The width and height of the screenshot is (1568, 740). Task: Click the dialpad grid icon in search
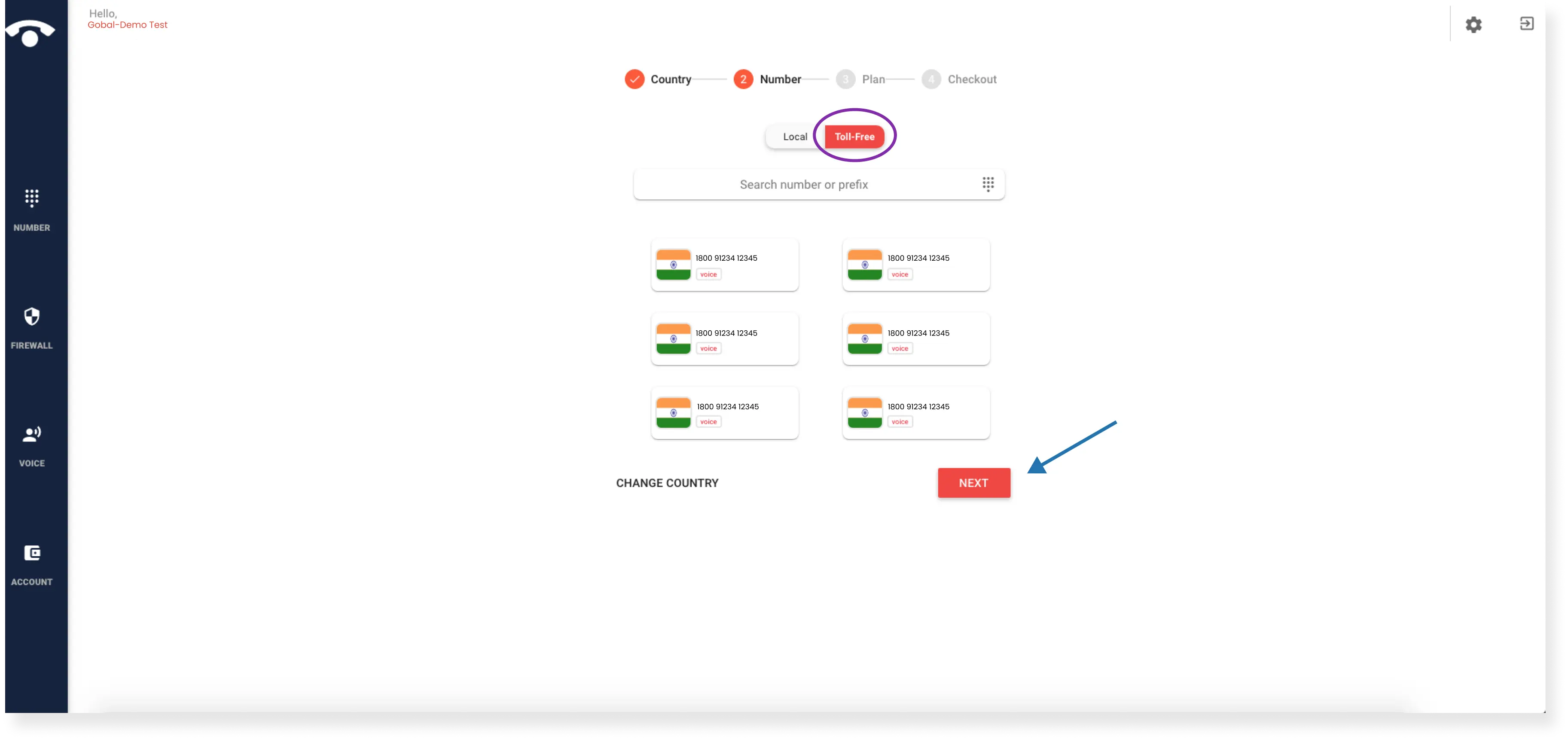988,184
